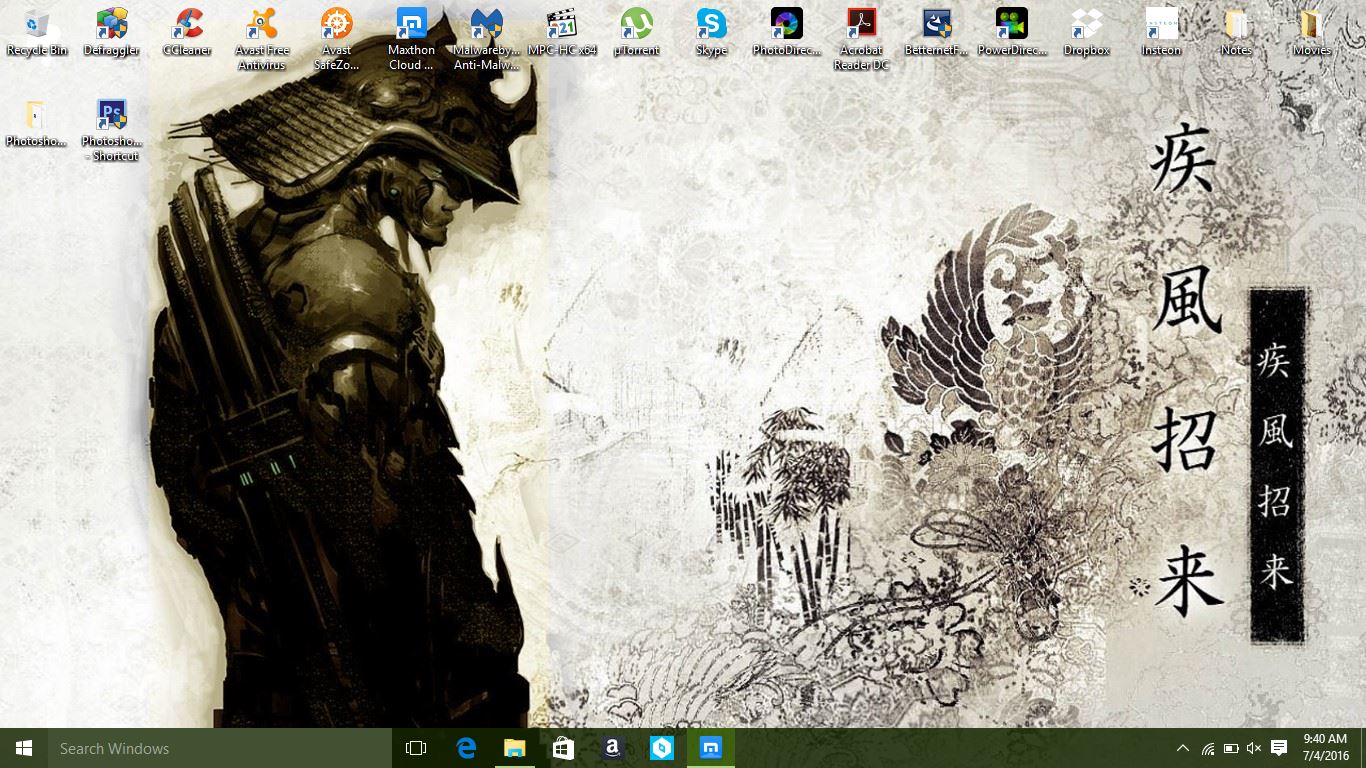Select the Maxthon Cloud desktop shortcut
This screenshot has width=1366, height=768.
click(x=411, y=39)
